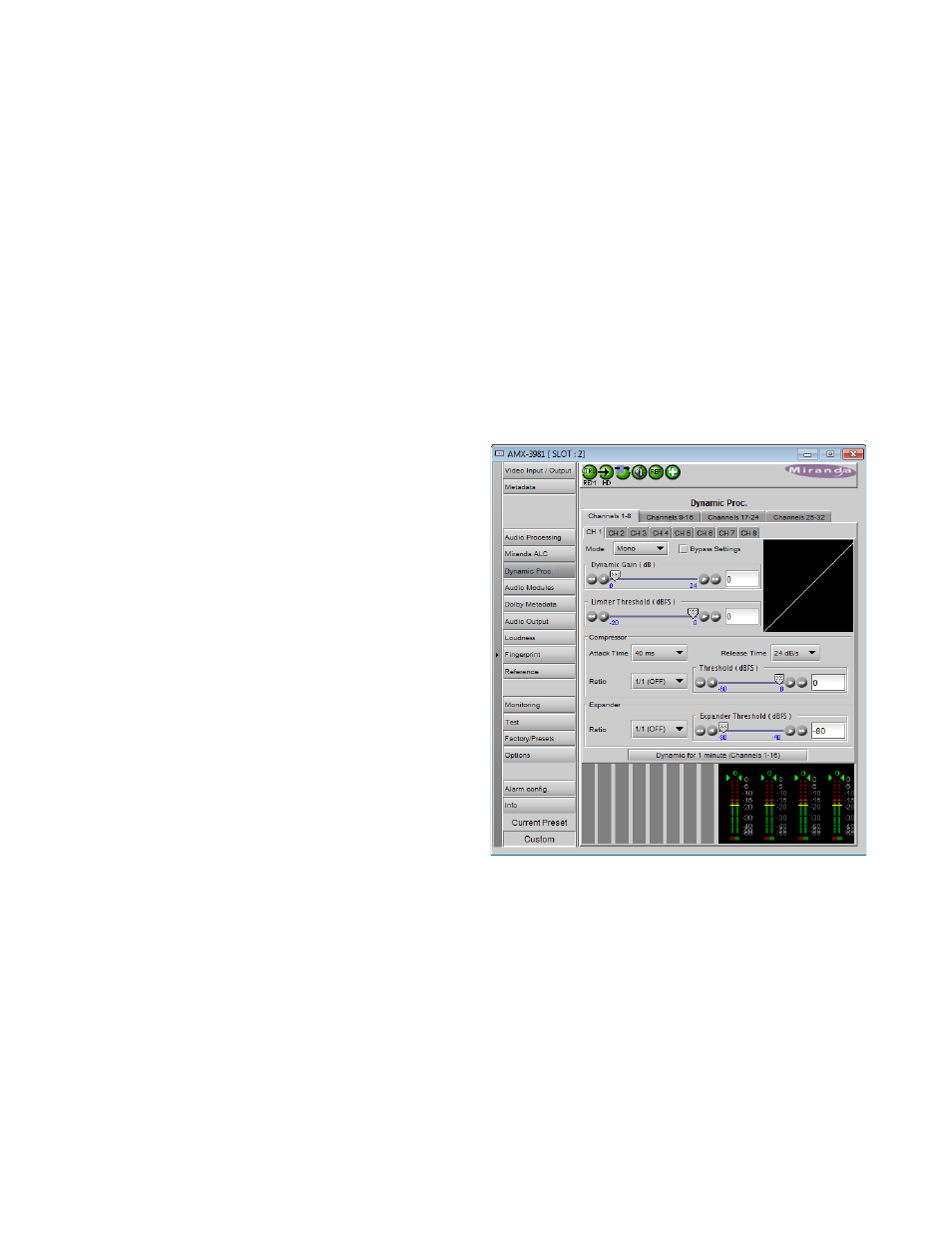Viewport: 952px width, 1233px height.
Task: Click the Dynamic Gain slider handle
Action: [x=615, y=576]
